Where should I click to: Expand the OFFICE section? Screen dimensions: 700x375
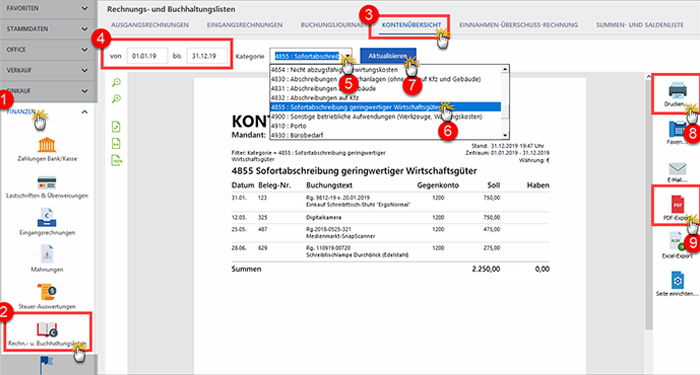(x=84, y=50)
